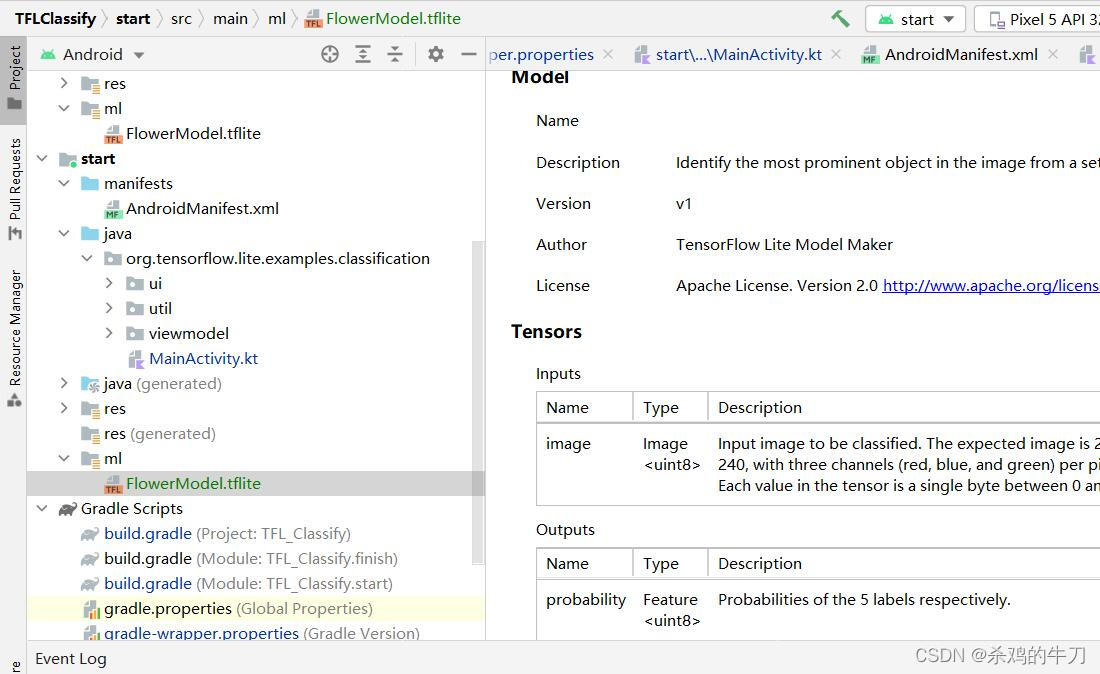The image size is (1100, 674).
Task: Click the manifests folder icon
Action: [x=90, y=184]
